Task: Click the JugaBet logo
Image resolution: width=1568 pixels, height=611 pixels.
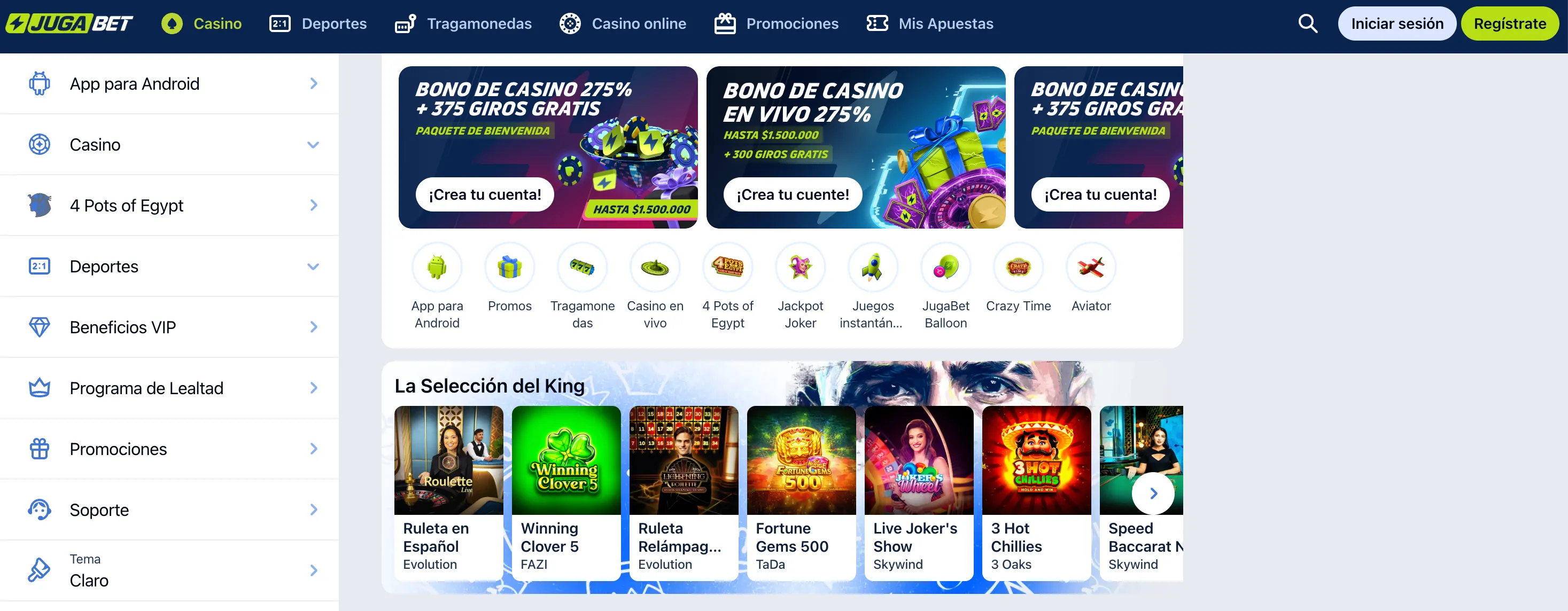Action: pos(69,23)
